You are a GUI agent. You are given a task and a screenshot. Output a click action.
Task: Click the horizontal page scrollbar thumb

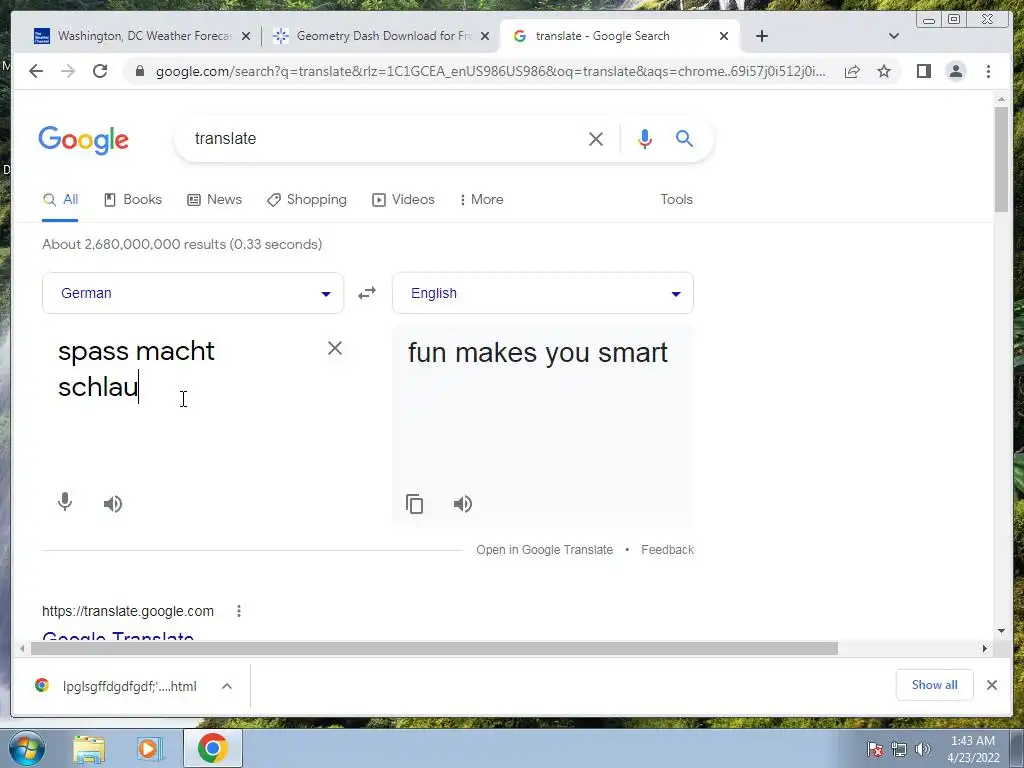click(x=434, y=648)
